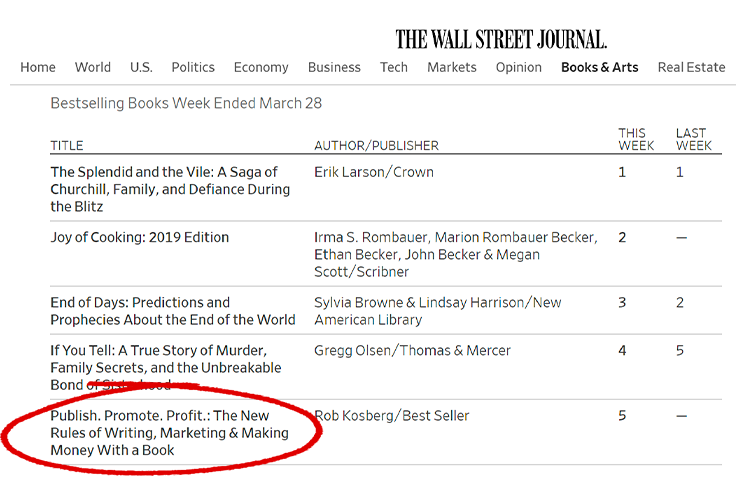Go to the Markets section
Image resolution: width=736 pixels, height=500 pixels.
click(x=452, y=68)
